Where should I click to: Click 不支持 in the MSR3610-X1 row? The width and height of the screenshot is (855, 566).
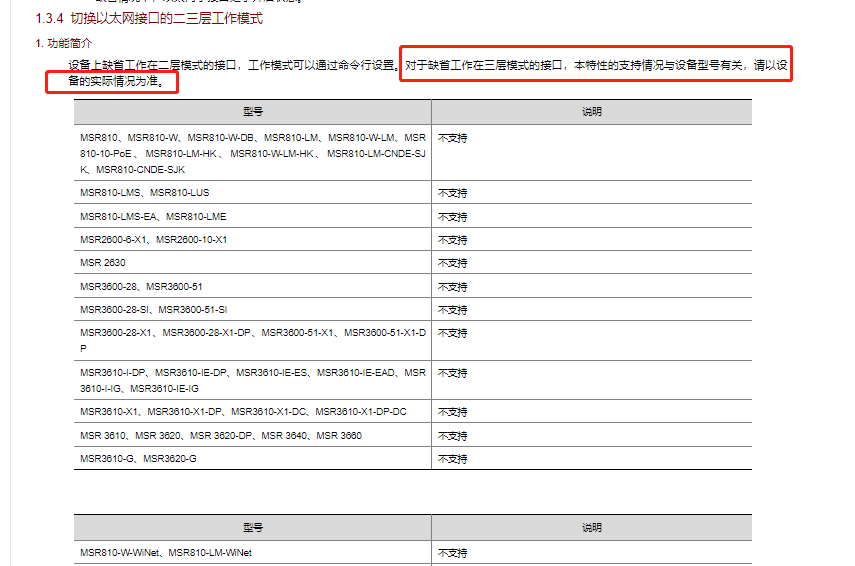pyautogui.click(x=453, y=412)
